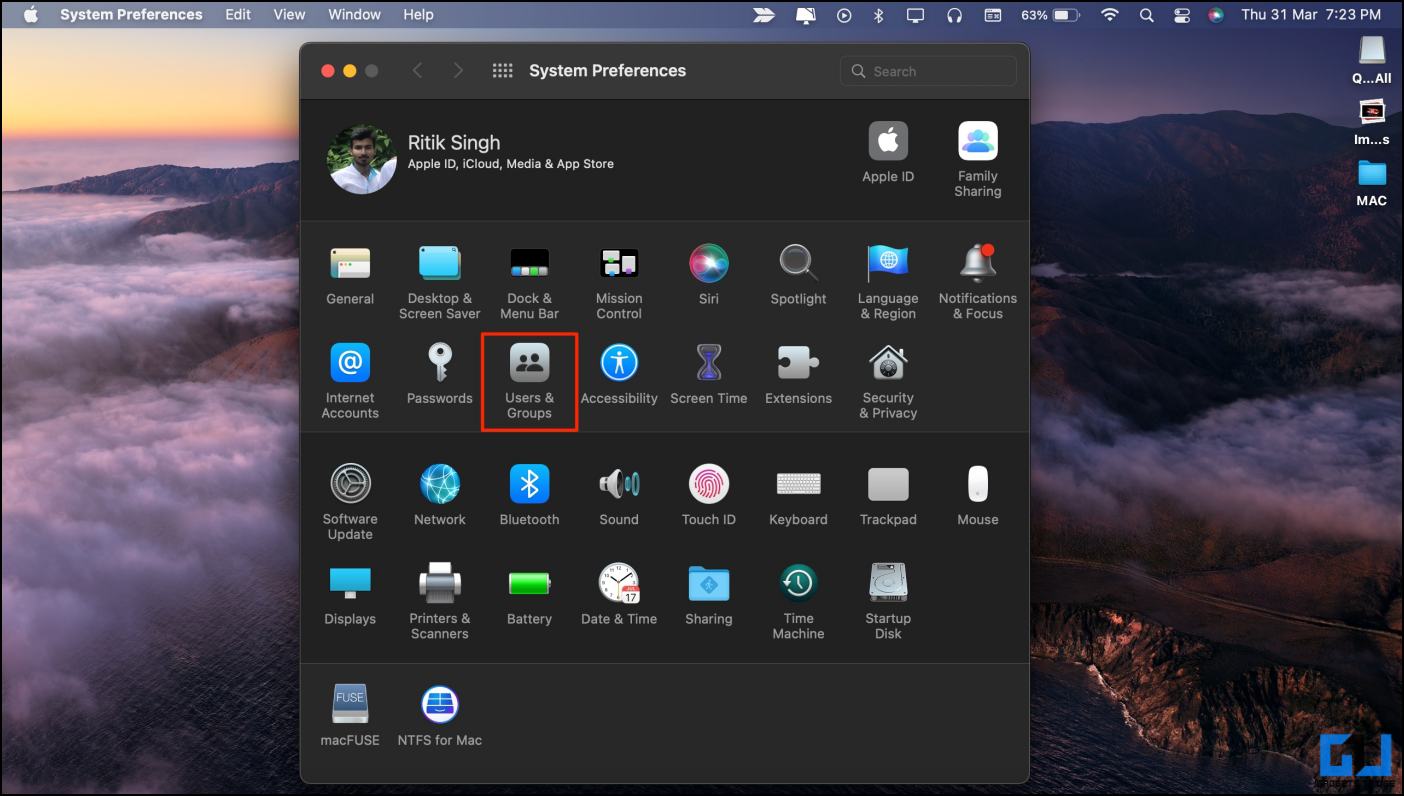This screenshot has width=1404, height=796.
Task: Open the Window menu
Action: tap(354, 14)
